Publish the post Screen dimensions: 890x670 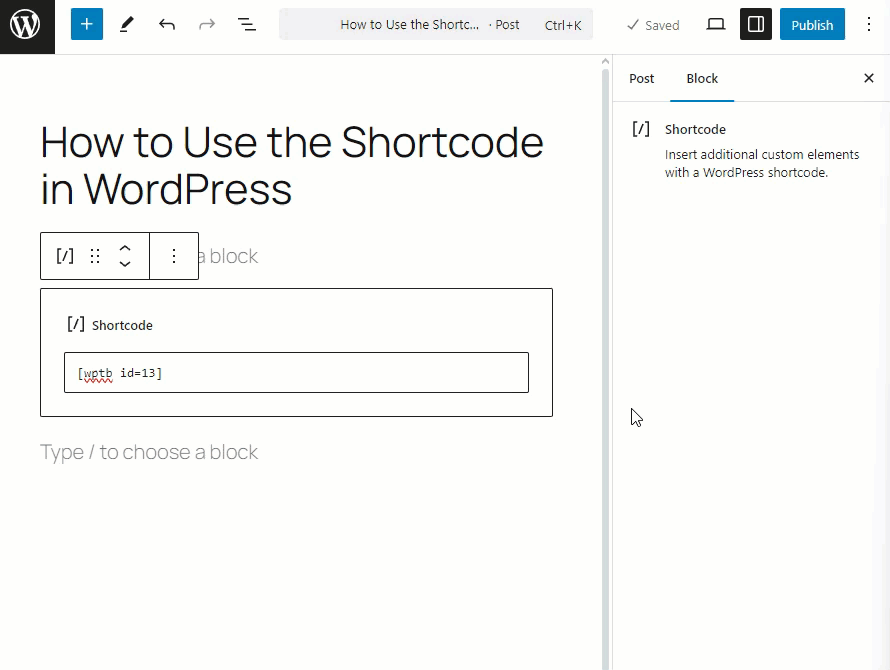(x=812, y=24)
